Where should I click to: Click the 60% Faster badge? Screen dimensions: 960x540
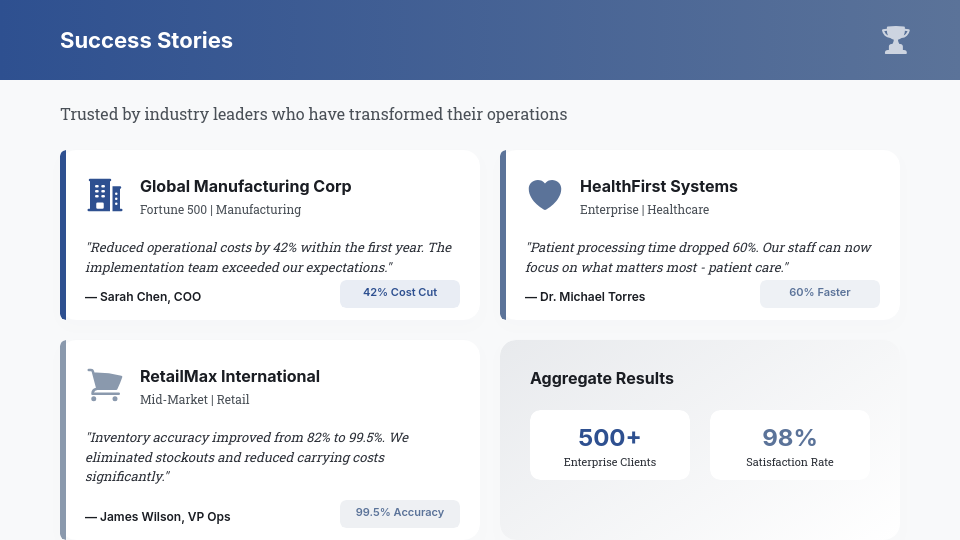820,293
